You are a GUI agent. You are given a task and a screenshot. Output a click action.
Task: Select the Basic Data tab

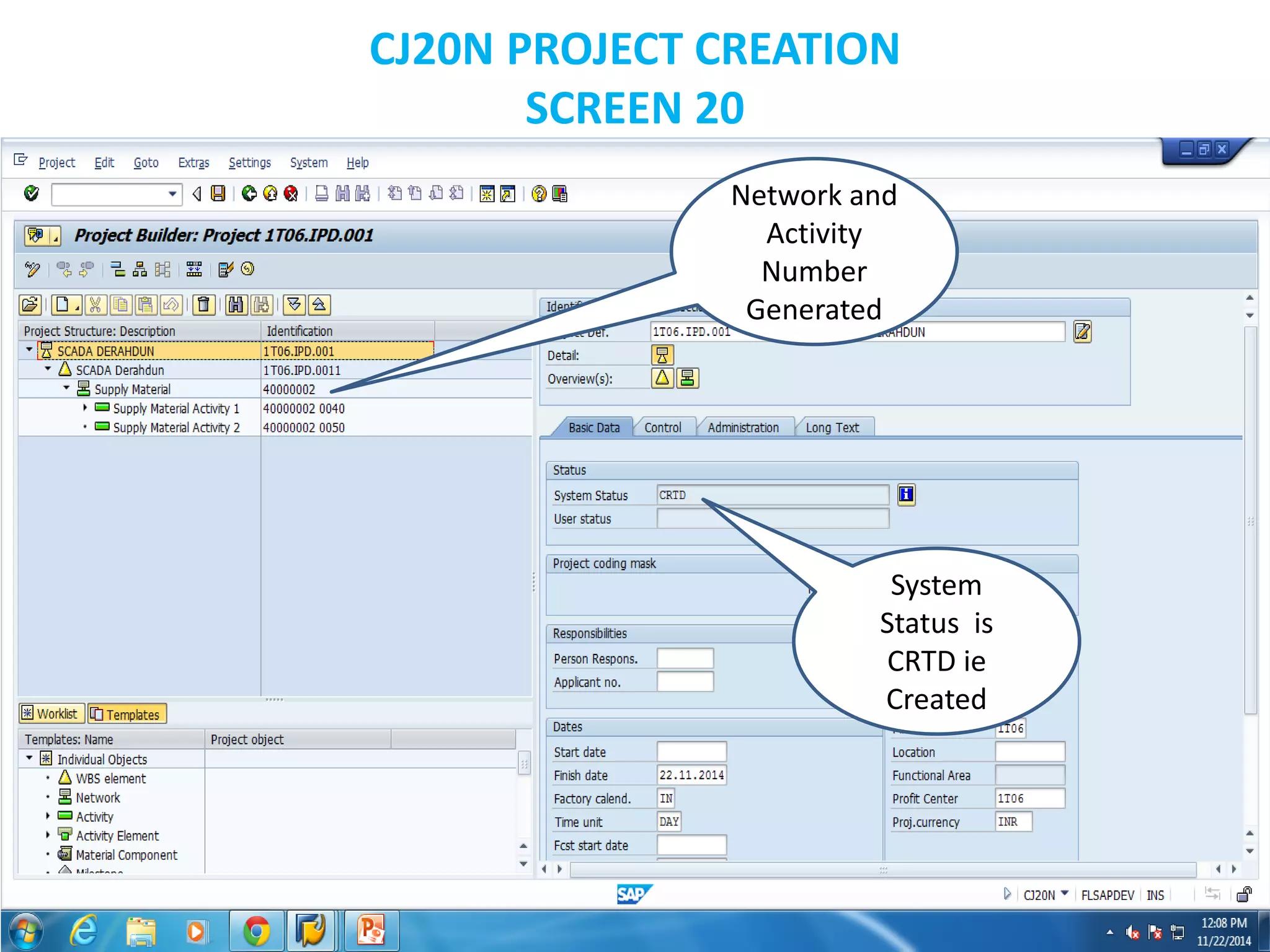click(x=593, y=428)
